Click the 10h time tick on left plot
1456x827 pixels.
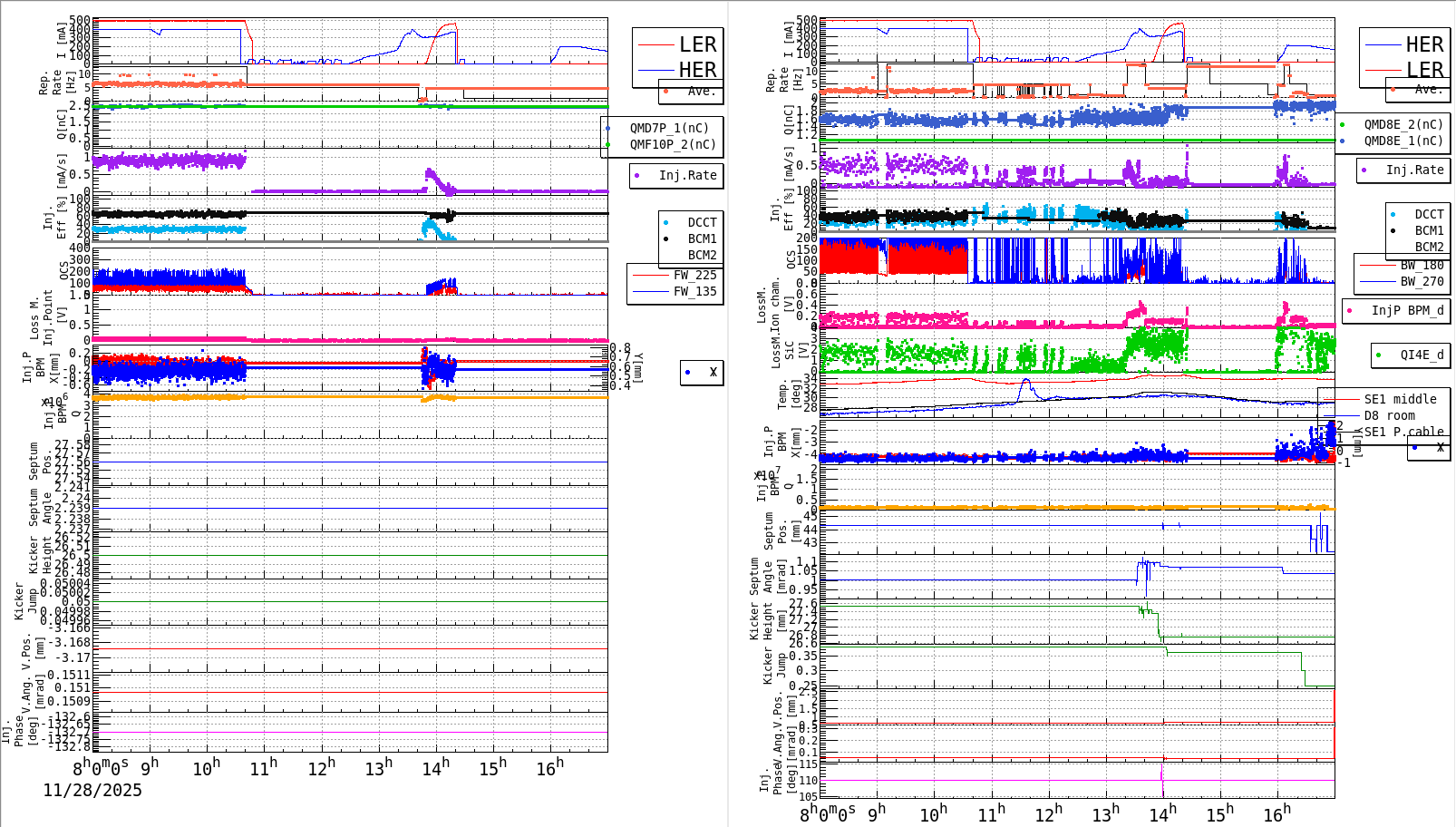207,768
